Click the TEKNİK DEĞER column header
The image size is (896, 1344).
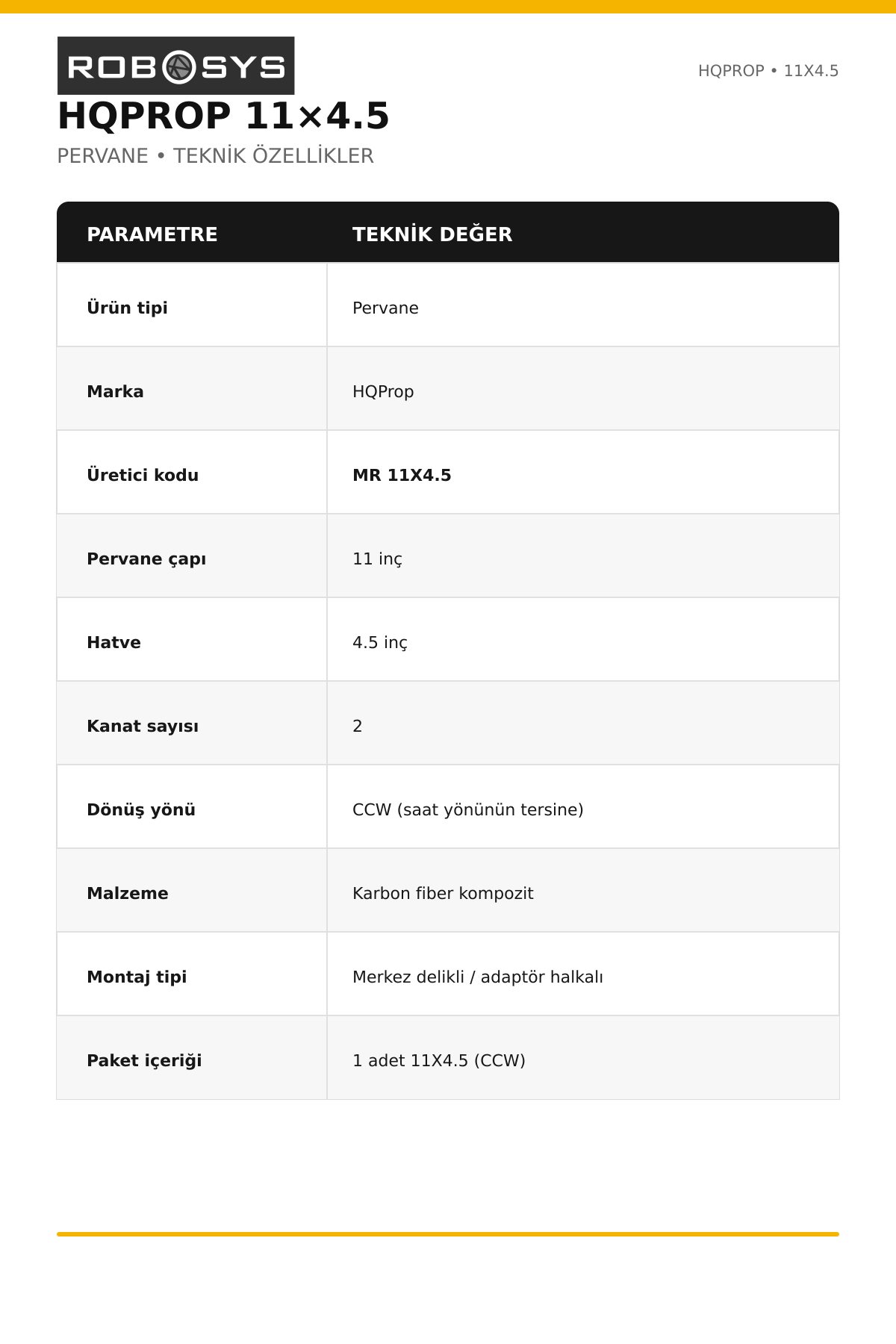[x=432, y=234]
